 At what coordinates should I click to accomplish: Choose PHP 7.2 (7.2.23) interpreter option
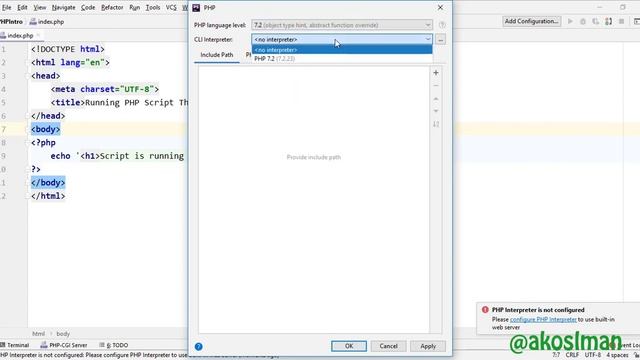(x=342, y=59)
